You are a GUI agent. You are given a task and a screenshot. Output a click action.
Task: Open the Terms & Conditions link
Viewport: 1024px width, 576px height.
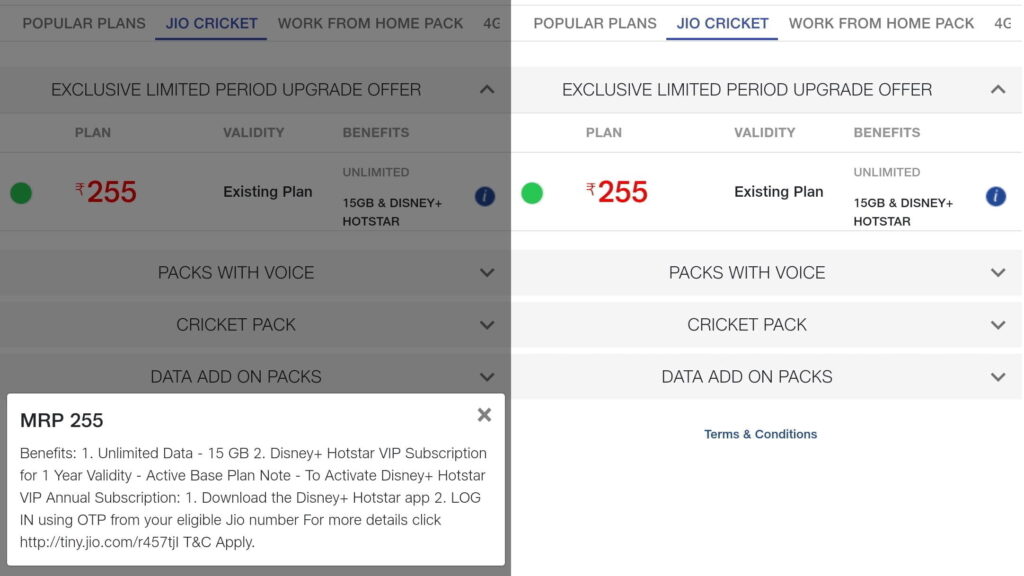[x=760, y=434]
